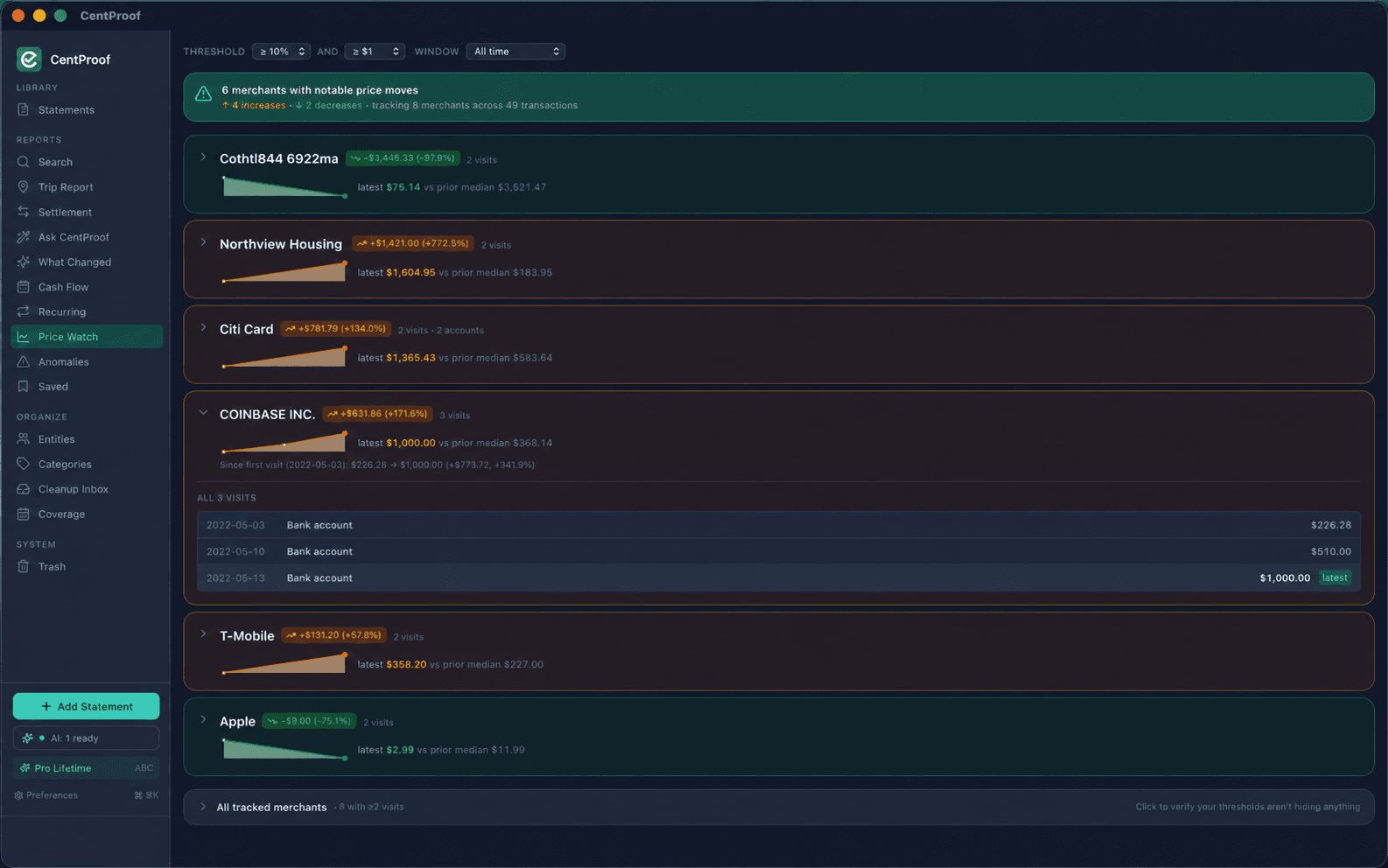Open the dollar threshold dropdown
The width and height of the screenshot is (1388, 868).
coord(375,52)
